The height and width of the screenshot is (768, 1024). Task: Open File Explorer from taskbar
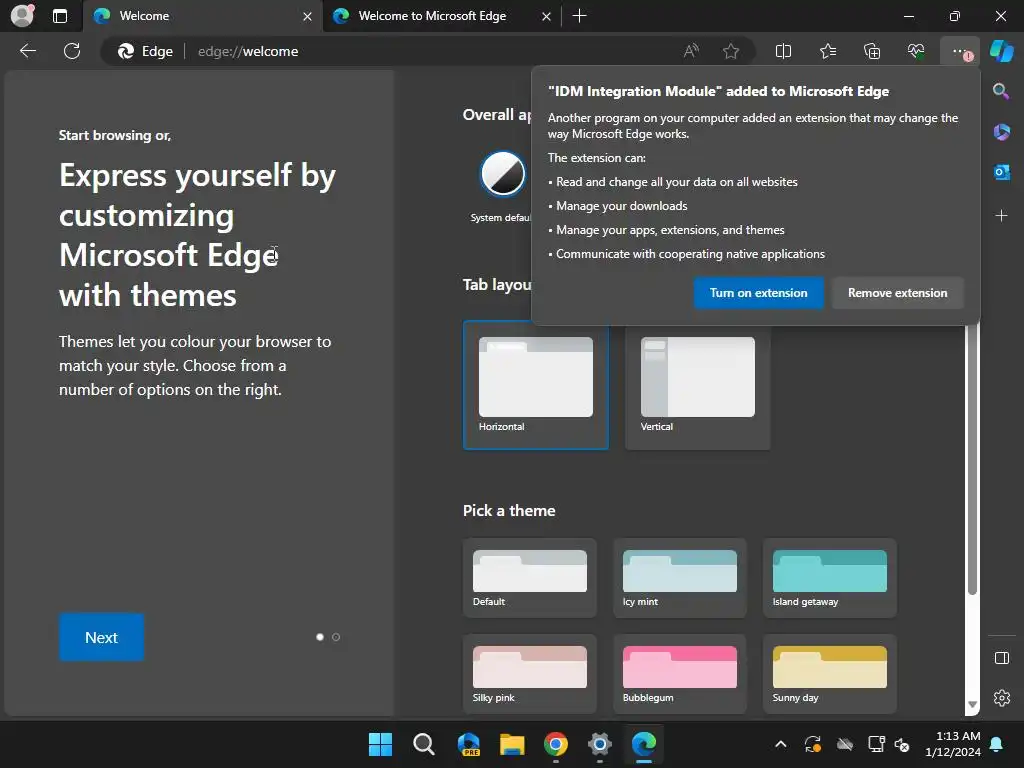coord(512,744)
